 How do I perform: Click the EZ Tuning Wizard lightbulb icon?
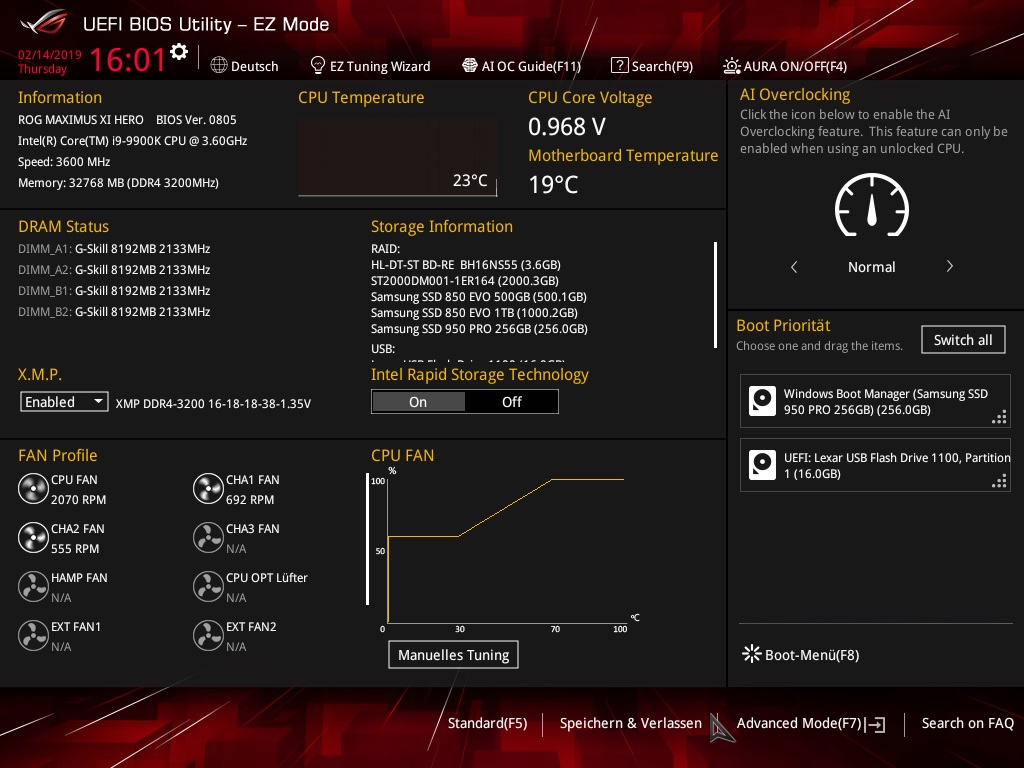[x=317, y=65]
